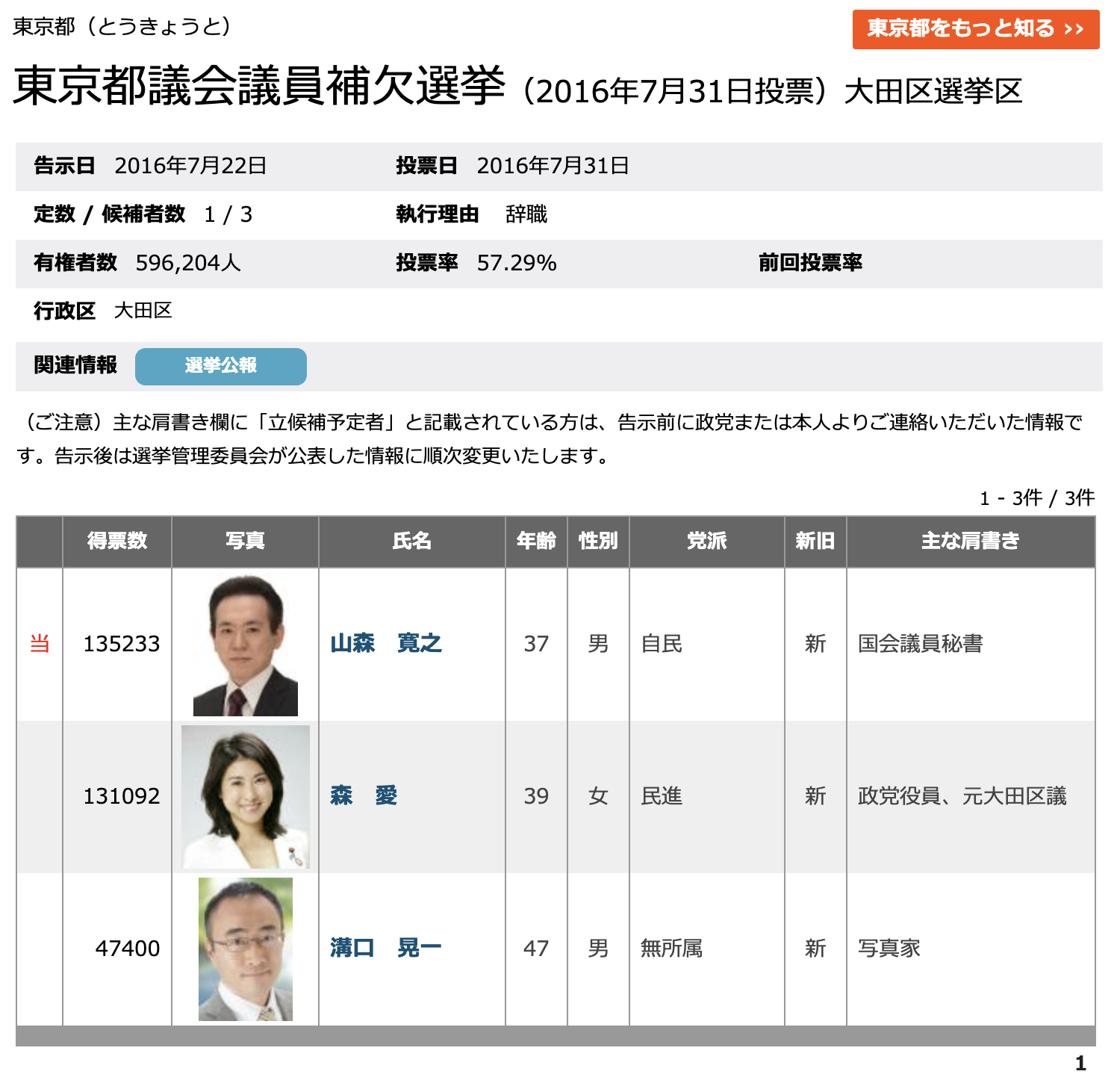Image resolution: width=1120 pixels, height=1092 pixels.
Task: Select the vote count 47400
Action: (128, 949)
